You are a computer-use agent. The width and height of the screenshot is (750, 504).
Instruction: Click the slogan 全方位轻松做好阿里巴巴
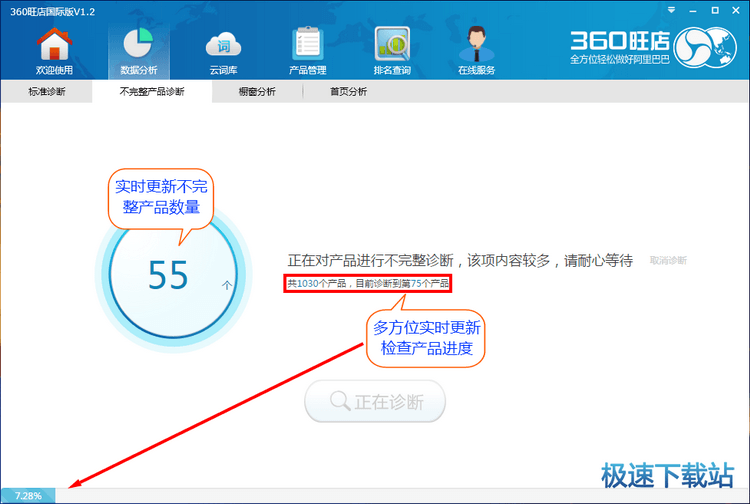(619, 60)
